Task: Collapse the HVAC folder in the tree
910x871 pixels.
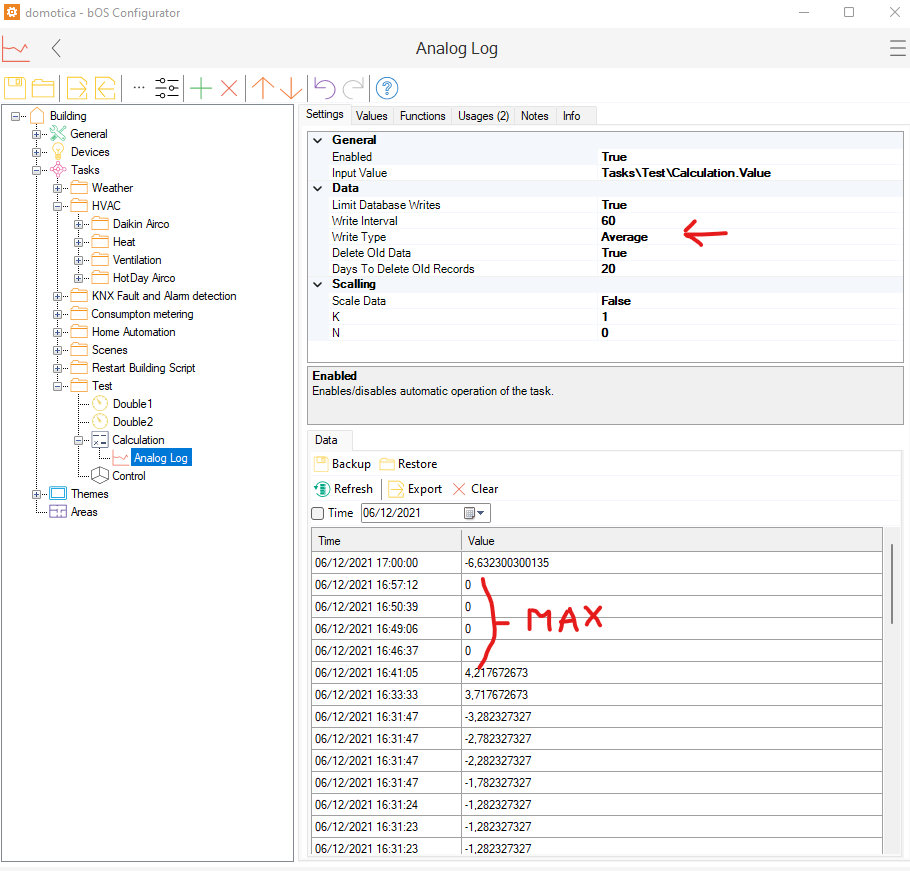Action: point(58,206)
